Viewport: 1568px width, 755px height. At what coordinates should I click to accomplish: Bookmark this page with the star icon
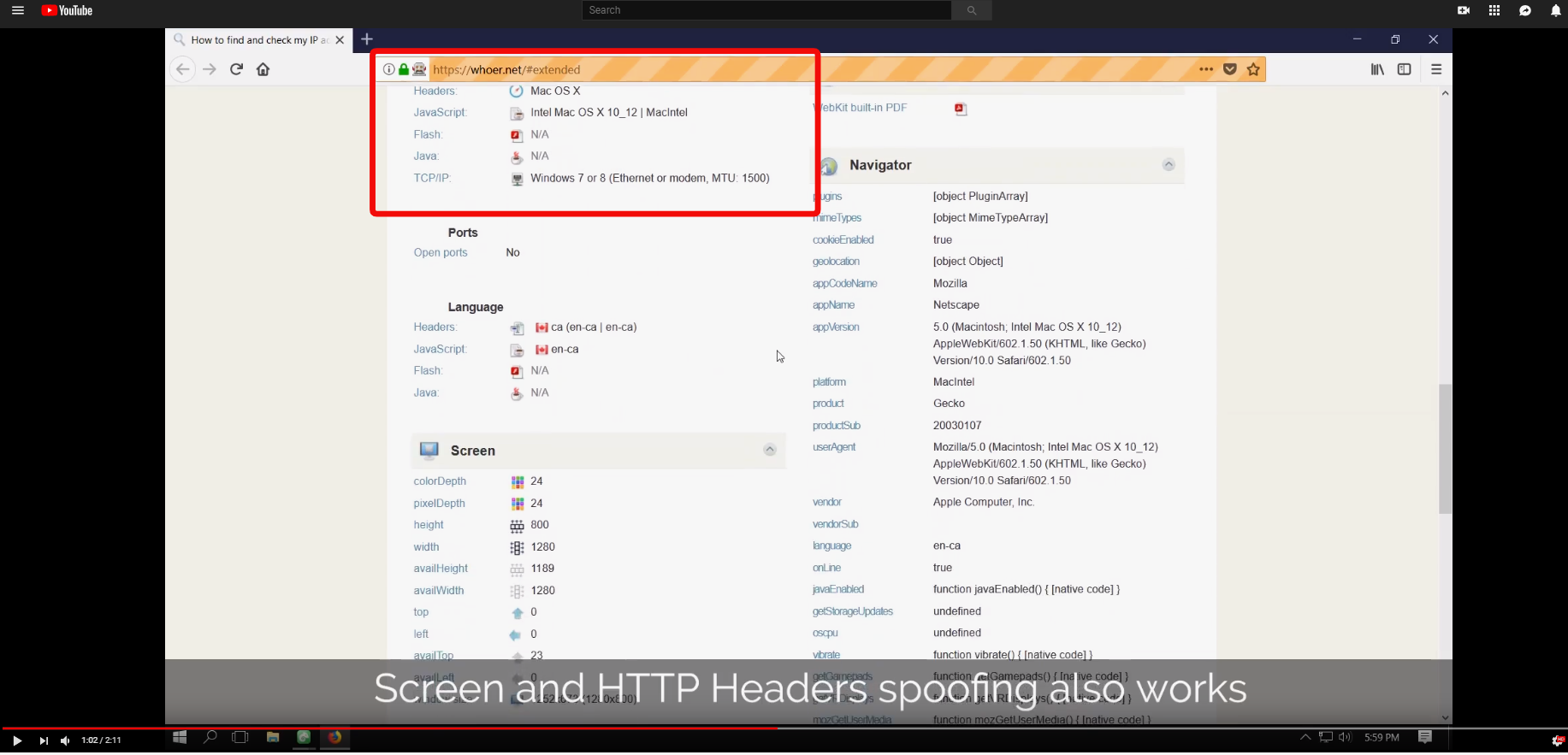tap(1253, 69)
